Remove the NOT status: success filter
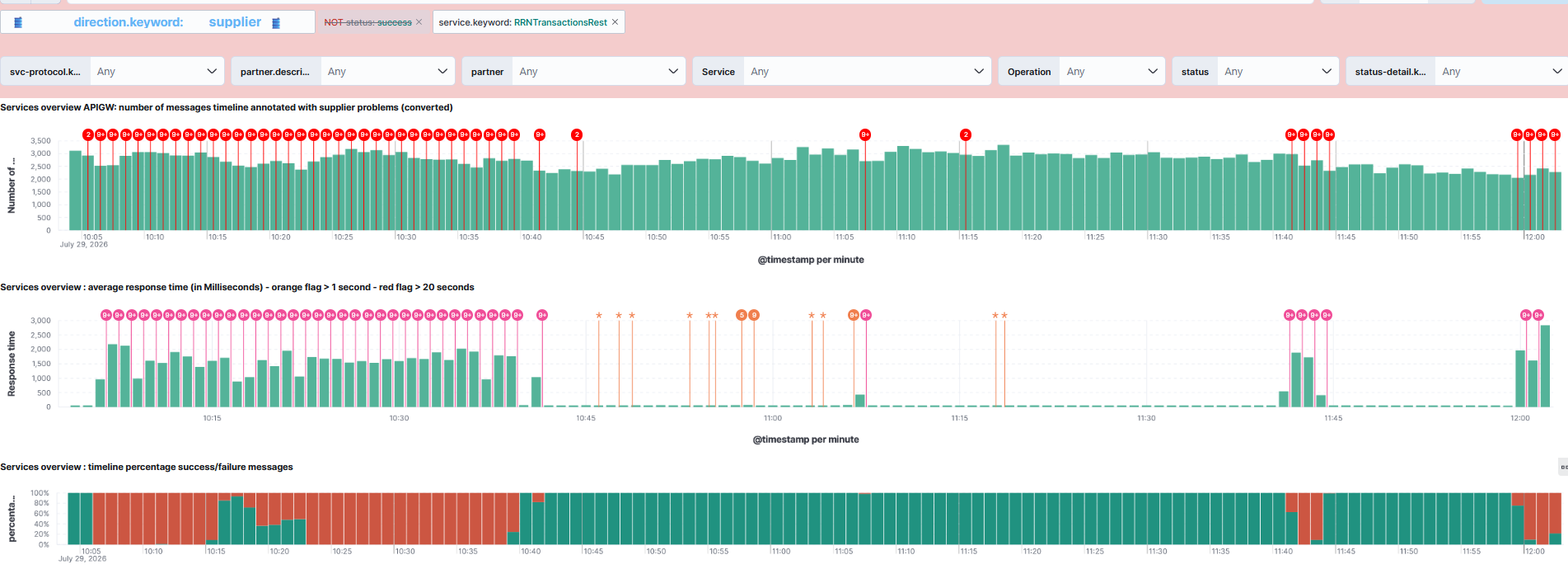Image resolution: width=1568 pixels, height=569 pixels. [x=419, y=22]
